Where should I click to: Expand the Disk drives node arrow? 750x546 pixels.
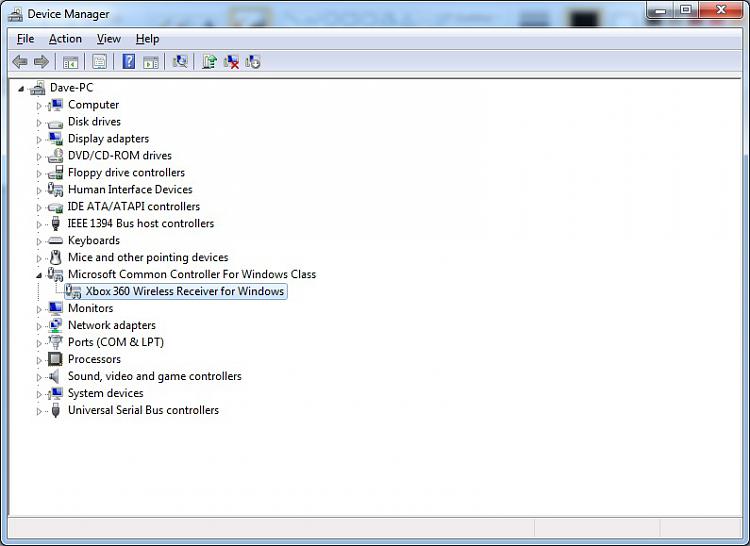[x=39, y=122]
